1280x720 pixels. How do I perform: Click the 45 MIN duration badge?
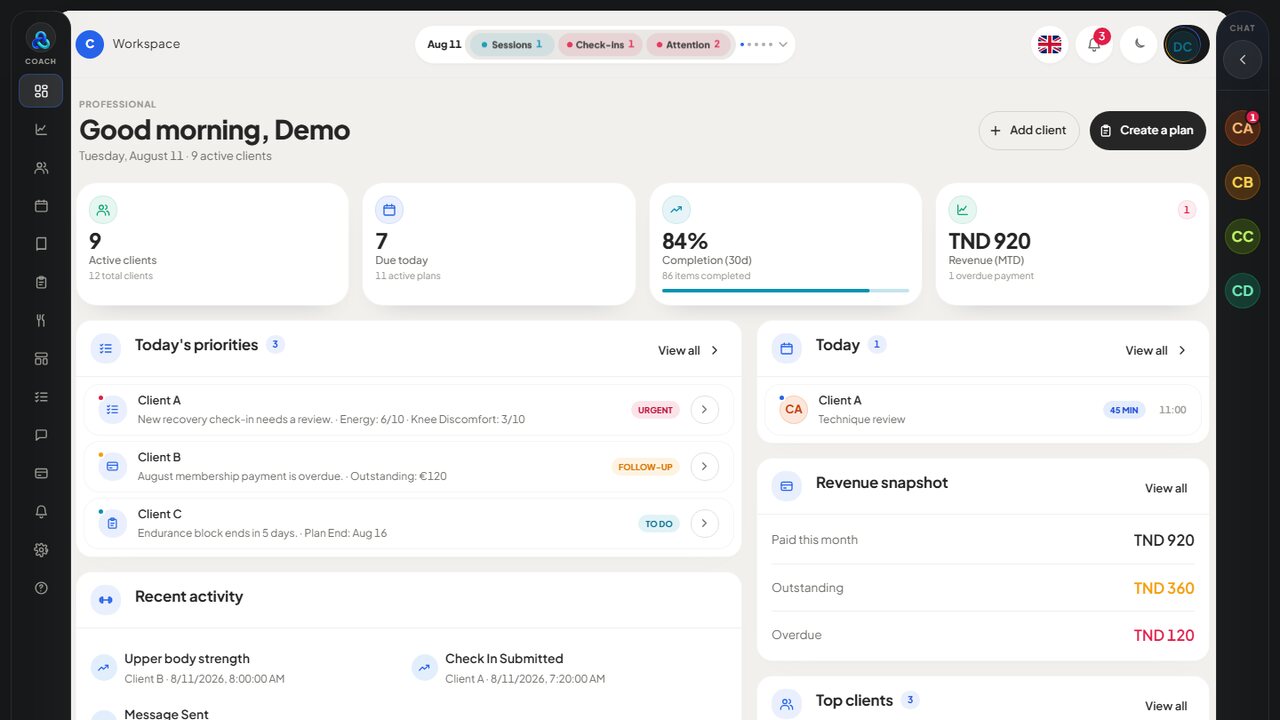1124,410
